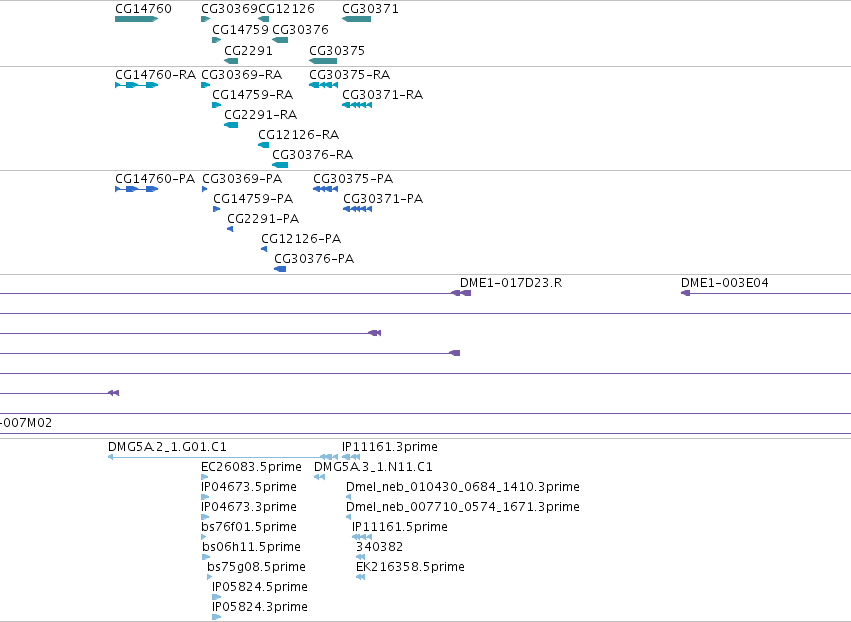Select the IP05824.5prime EST label
This screenshot has width=851, height=622.
click(x=260, y=587)
